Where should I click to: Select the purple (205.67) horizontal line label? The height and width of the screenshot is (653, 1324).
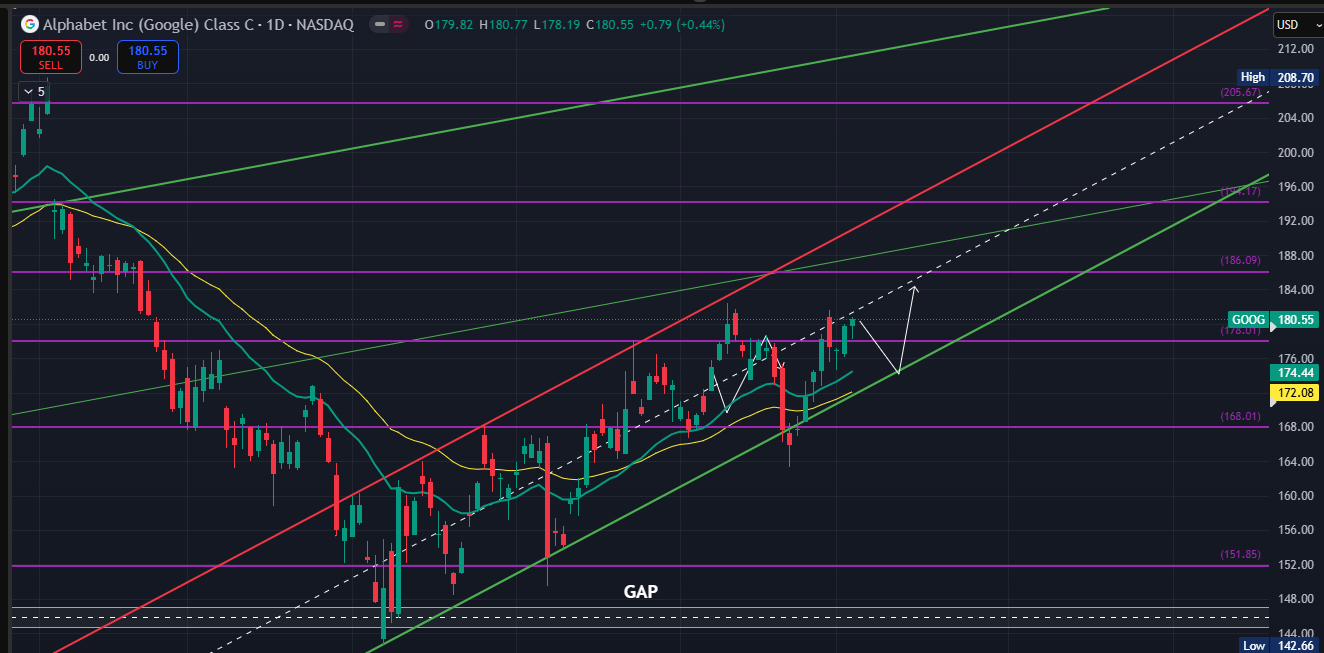(x=1240, y=92)
